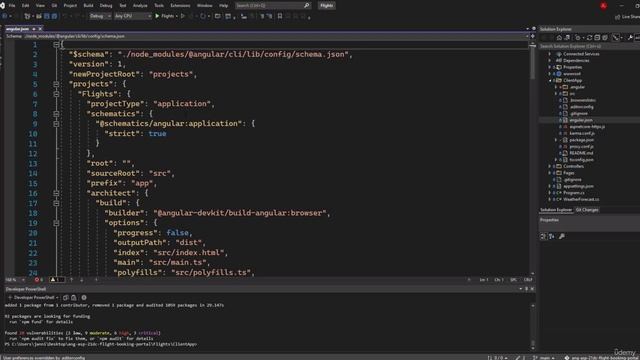This screenshot has height=360, width=640.
Task: Select appsettings.json file
Action: pyautogui.click(x=578, y=186)
